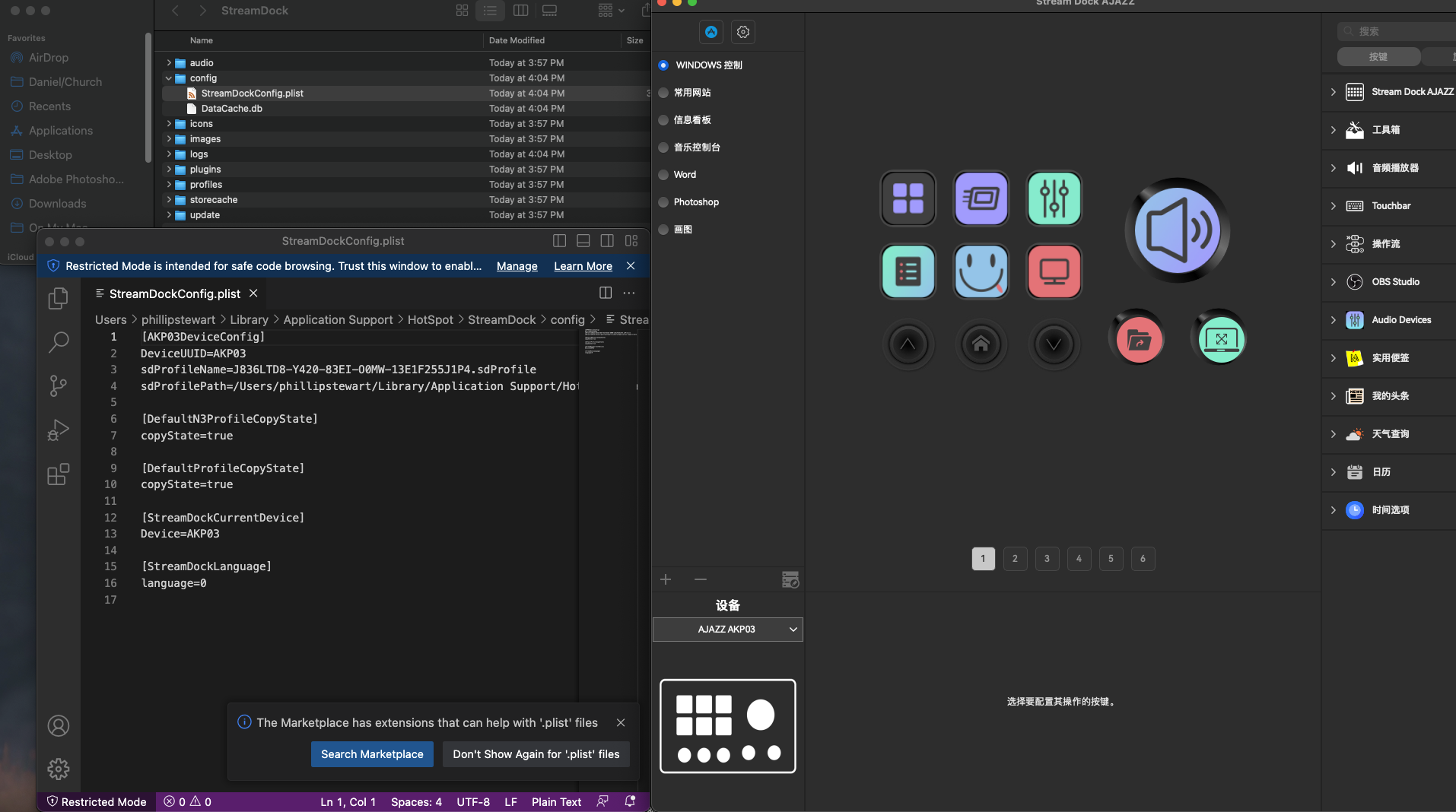Click the Learn More link
1456x812 pixels.
click(583, 266)
